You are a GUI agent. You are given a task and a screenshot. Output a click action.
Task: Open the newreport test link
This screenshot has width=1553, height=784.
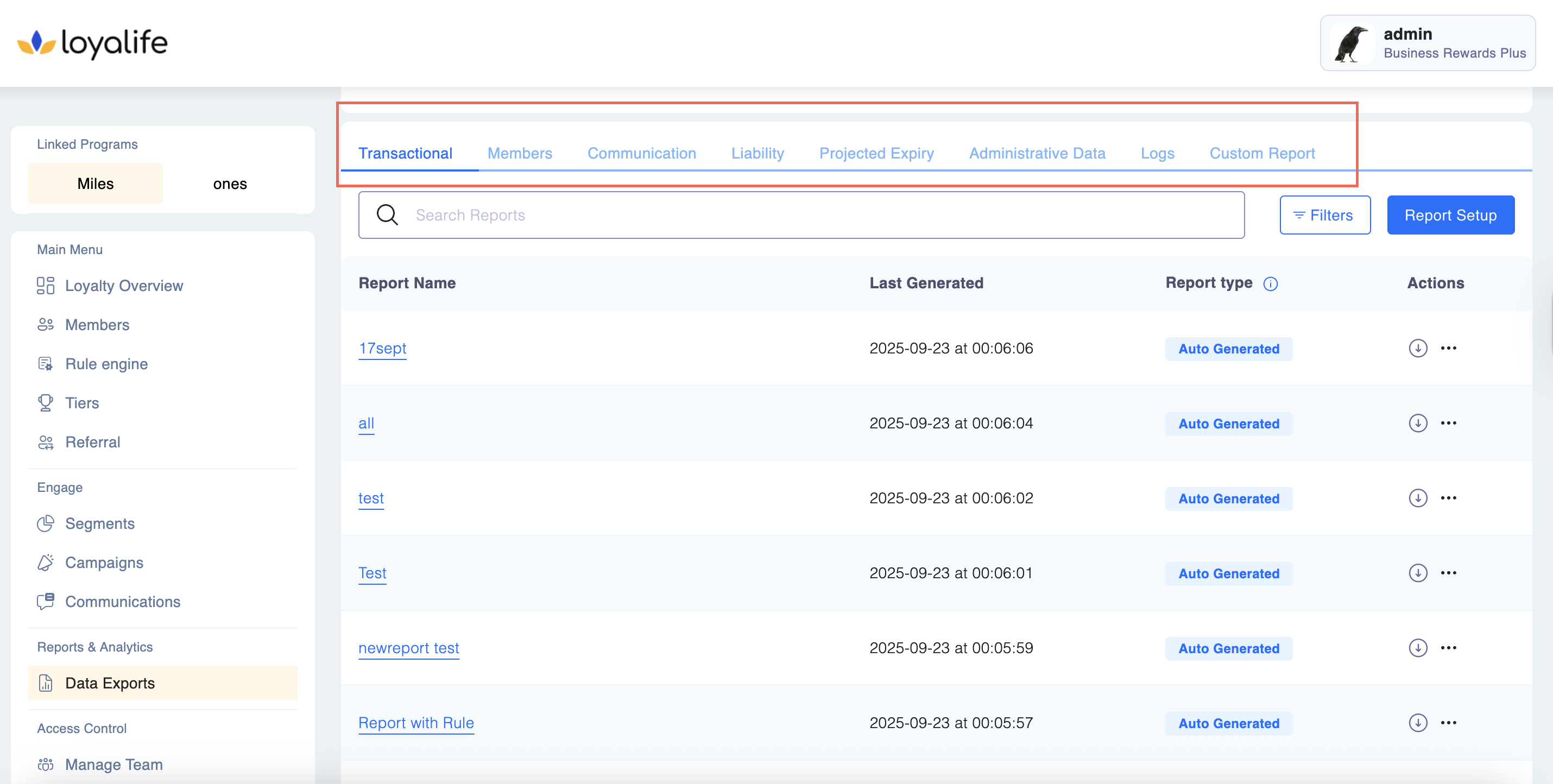[408, 648]
